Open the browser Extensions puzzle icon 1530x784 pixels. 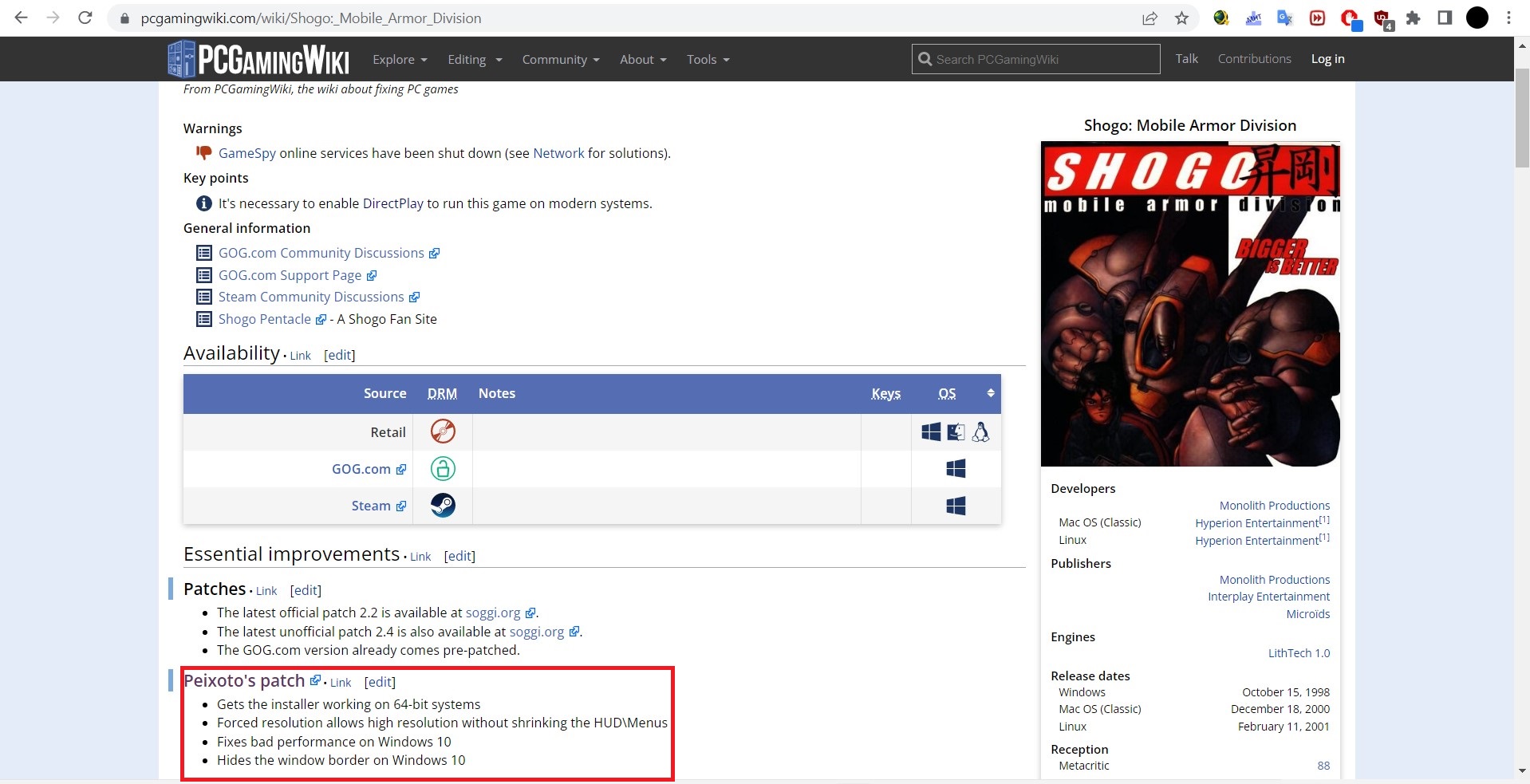tap(1413, 18)
